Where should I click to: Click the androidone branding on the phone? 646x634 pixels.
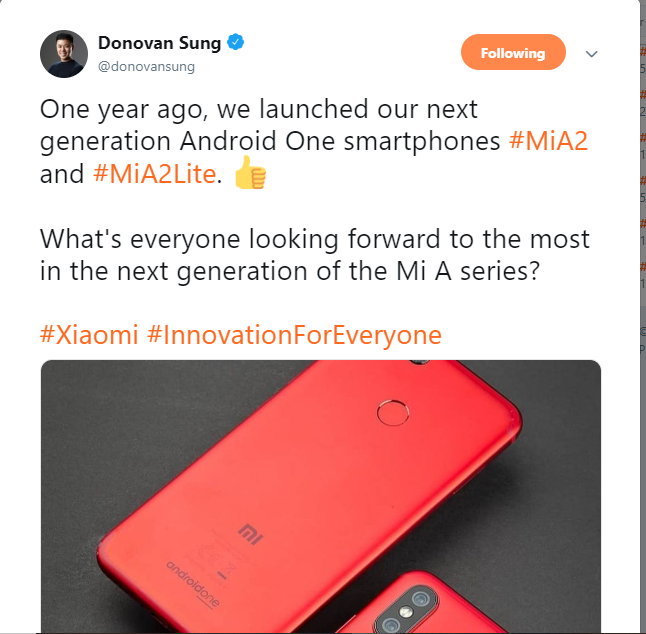pyautogui.click(x=193, y=584)
